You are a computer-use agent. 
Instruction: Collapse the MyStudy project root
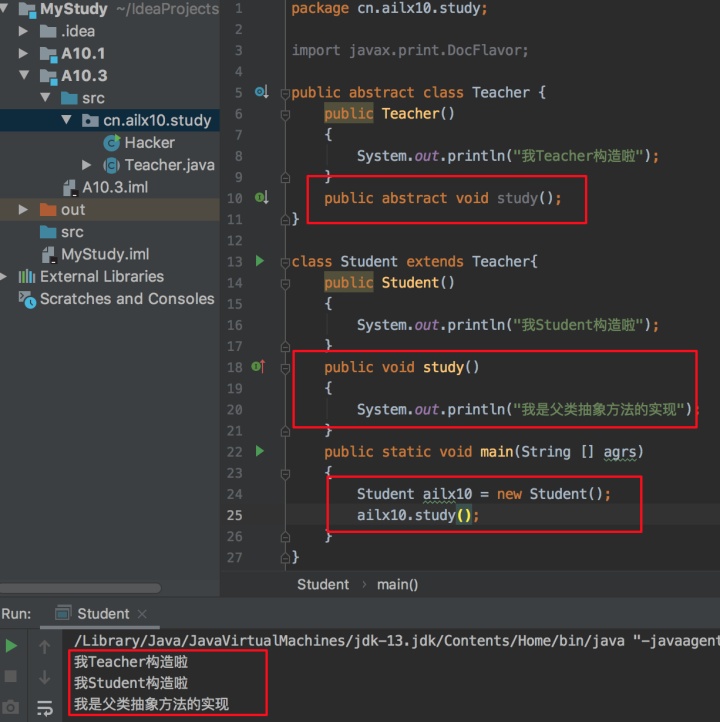pyautogui.click(x=4, y=8)
